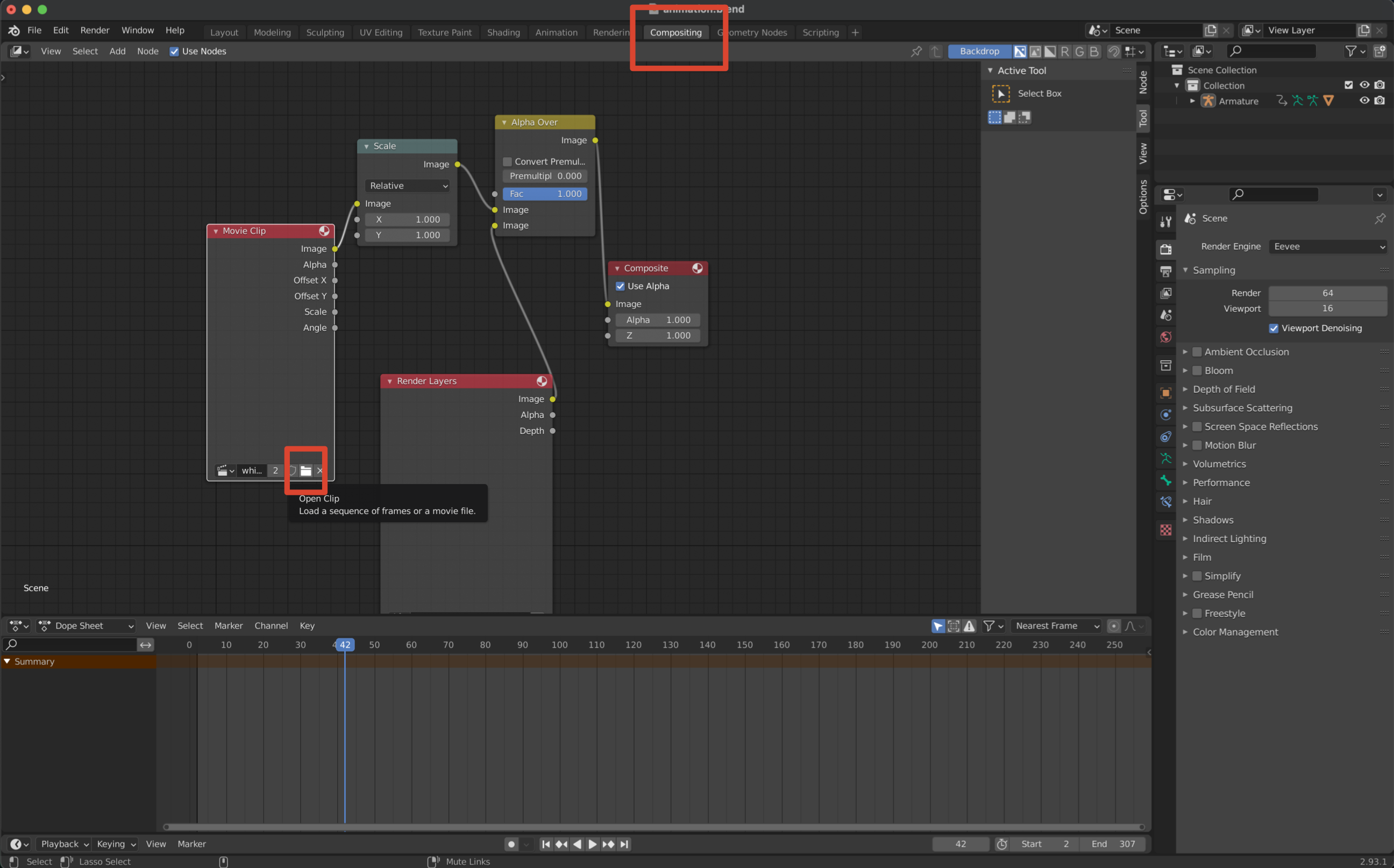
Task: Toggle the pin icon in the node editor header
Action: pyautogui.click(x=916, y=51)
